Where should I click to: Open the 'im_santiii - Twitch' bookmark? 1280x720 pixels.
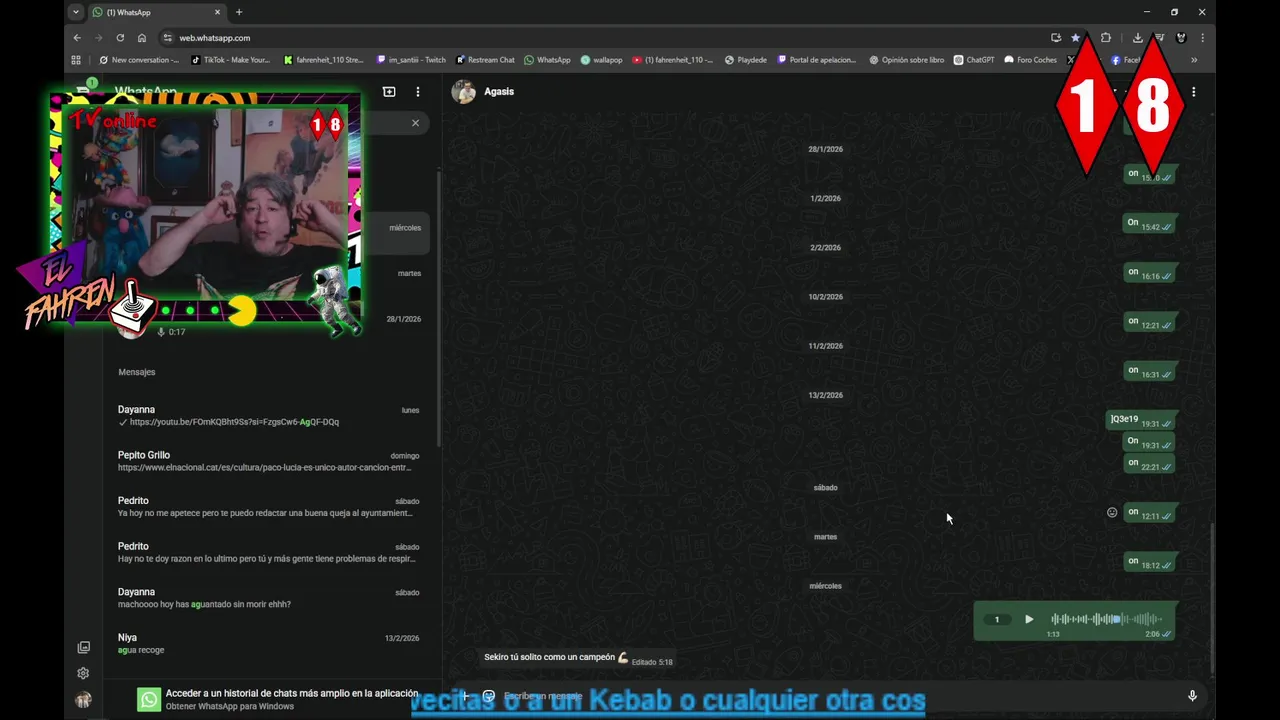(411, 60)
